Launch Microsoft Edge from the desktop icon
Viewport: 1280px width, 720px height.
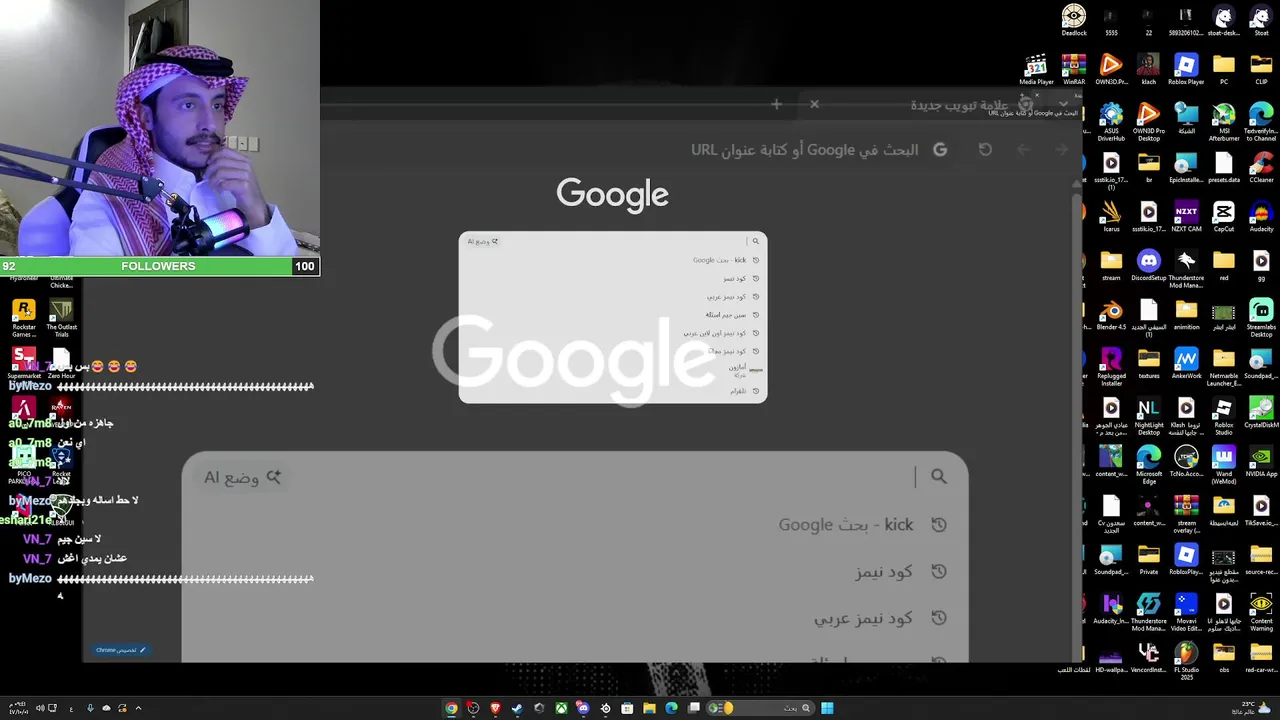click(x=1148, y=463)
